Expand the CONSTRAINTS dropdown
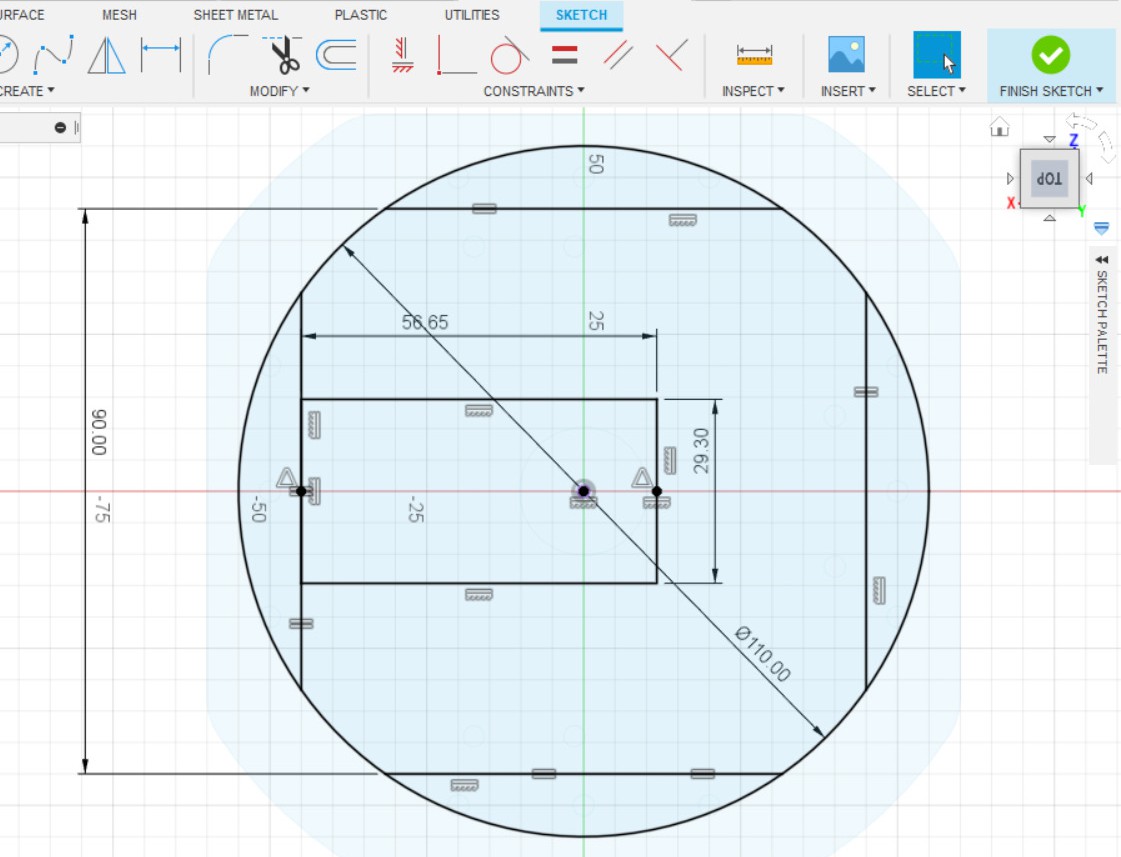Viewport: 1121px width, 857px height. coord(534,91)
